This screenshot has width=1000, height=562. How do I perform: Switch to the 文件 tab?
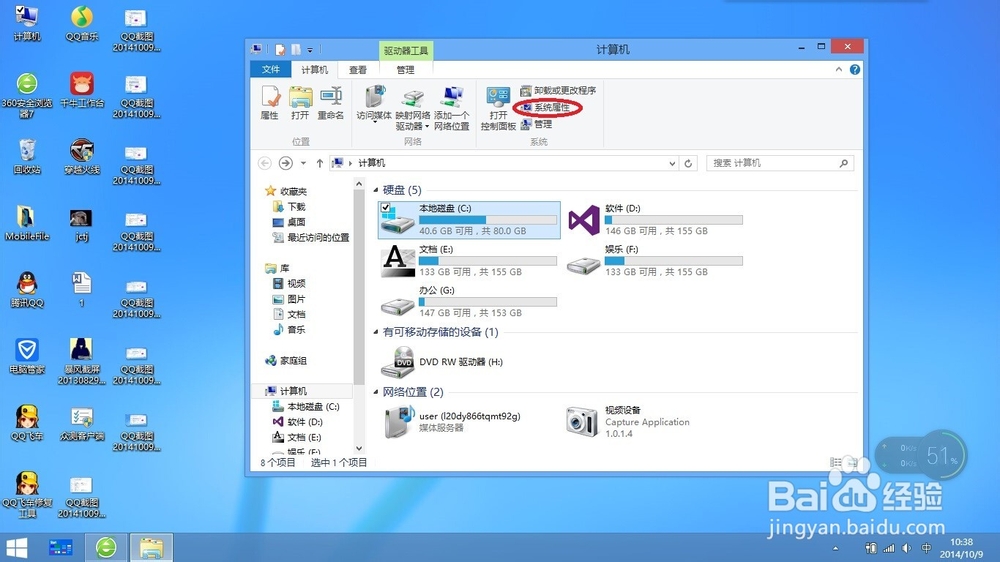(x=270, y=70)
